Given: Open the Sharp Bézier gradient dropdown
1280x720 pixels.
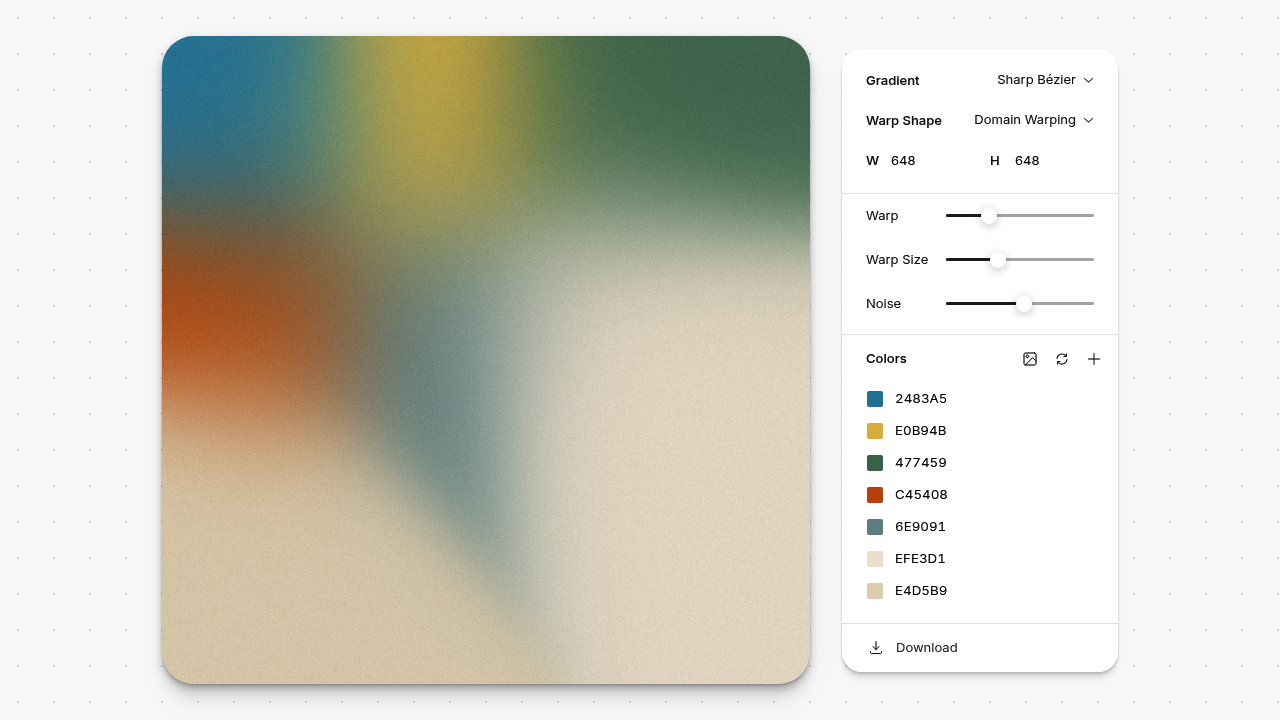Looking at the screenshot, I should point(1045,80).
